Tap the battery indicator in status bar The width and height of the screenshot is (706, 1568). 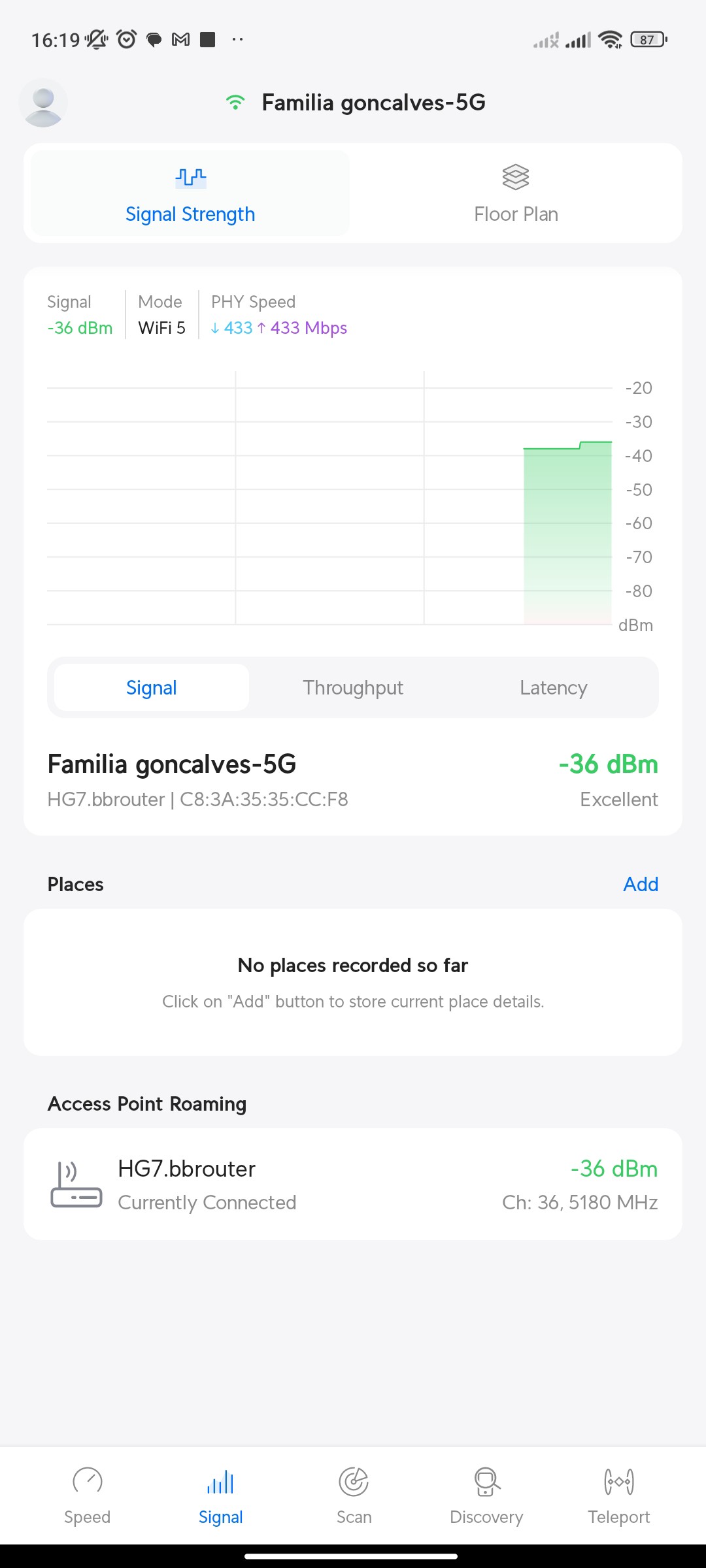pyautogui.click(x=648, y=40)
